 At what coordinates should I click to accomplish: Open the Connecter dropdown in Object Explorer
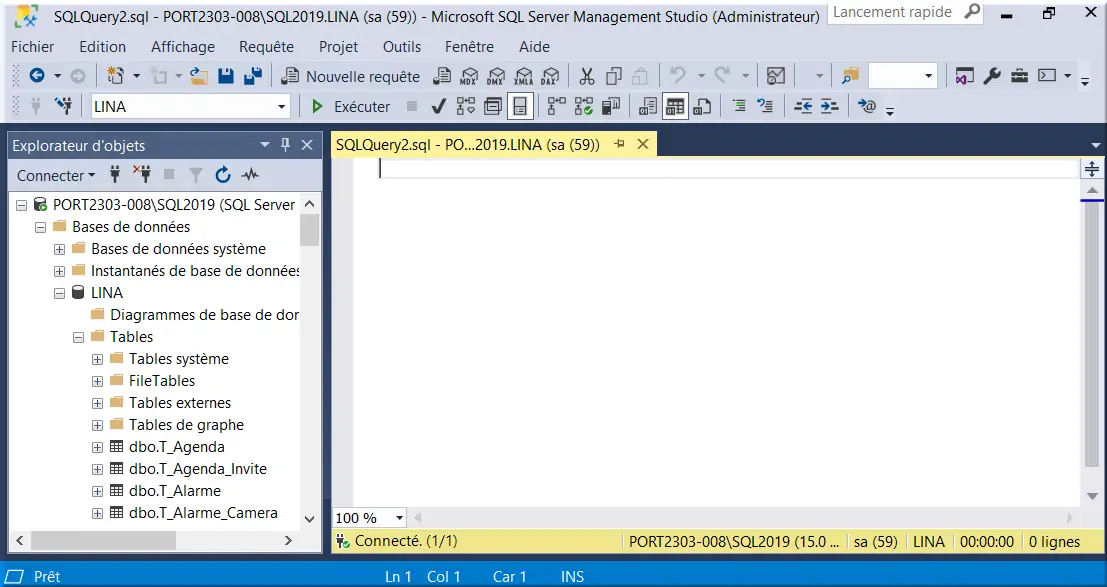pyautogui.click(x=56, y=175)
